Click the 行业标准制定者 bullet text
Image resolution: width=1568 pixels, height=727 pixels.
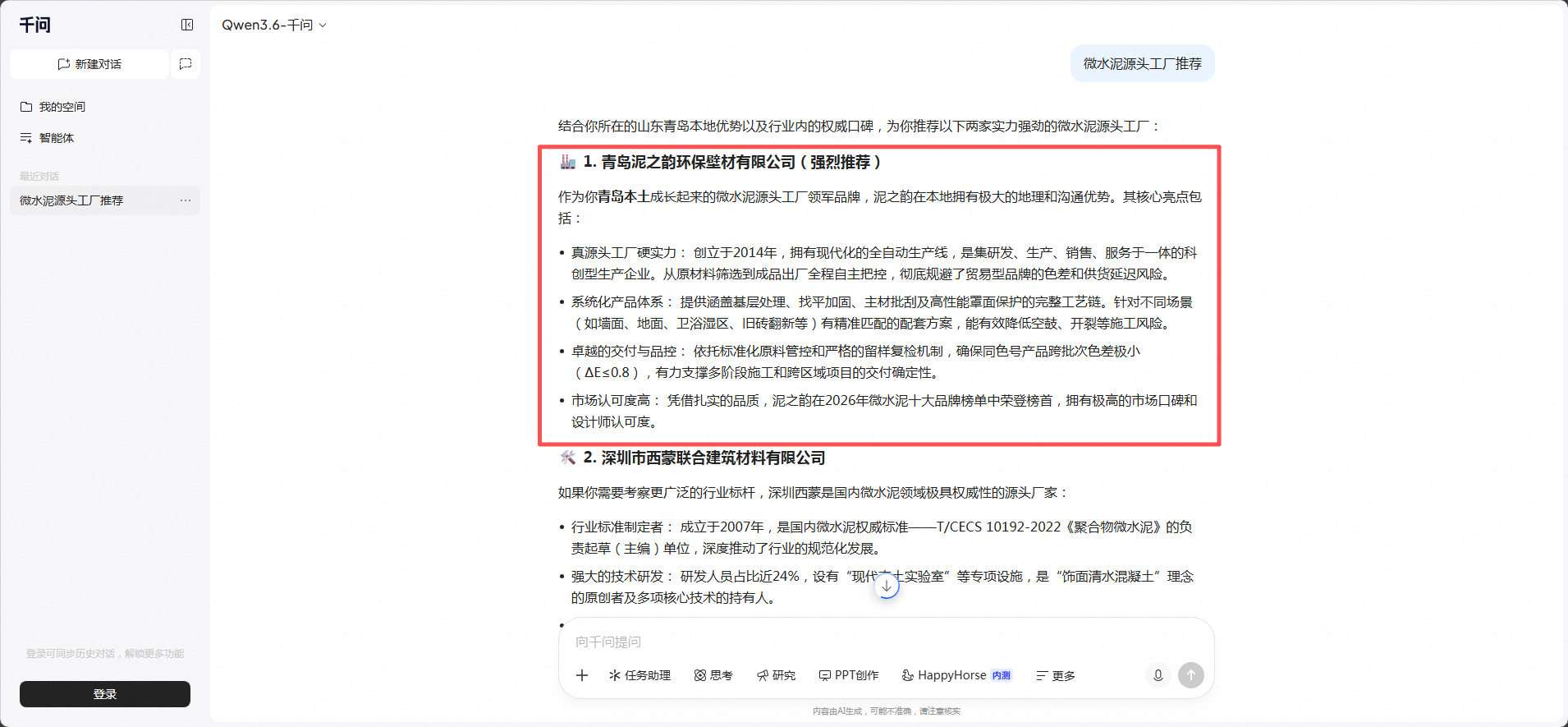click(x=883, y=537)
